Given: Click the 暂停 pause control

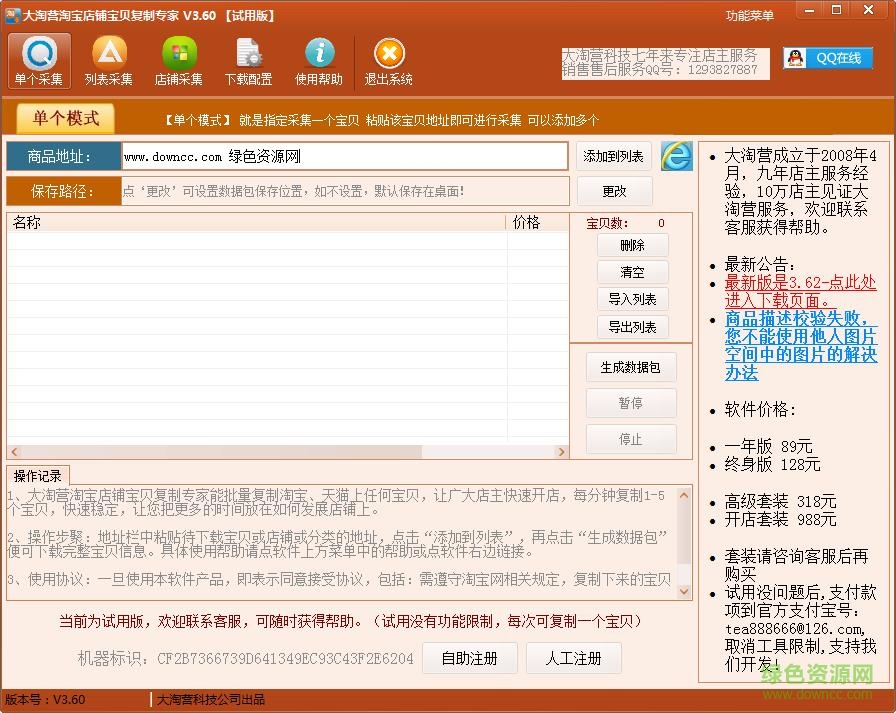Looking at the screenshot, I should pyautogui.click(x=631, y=403).
